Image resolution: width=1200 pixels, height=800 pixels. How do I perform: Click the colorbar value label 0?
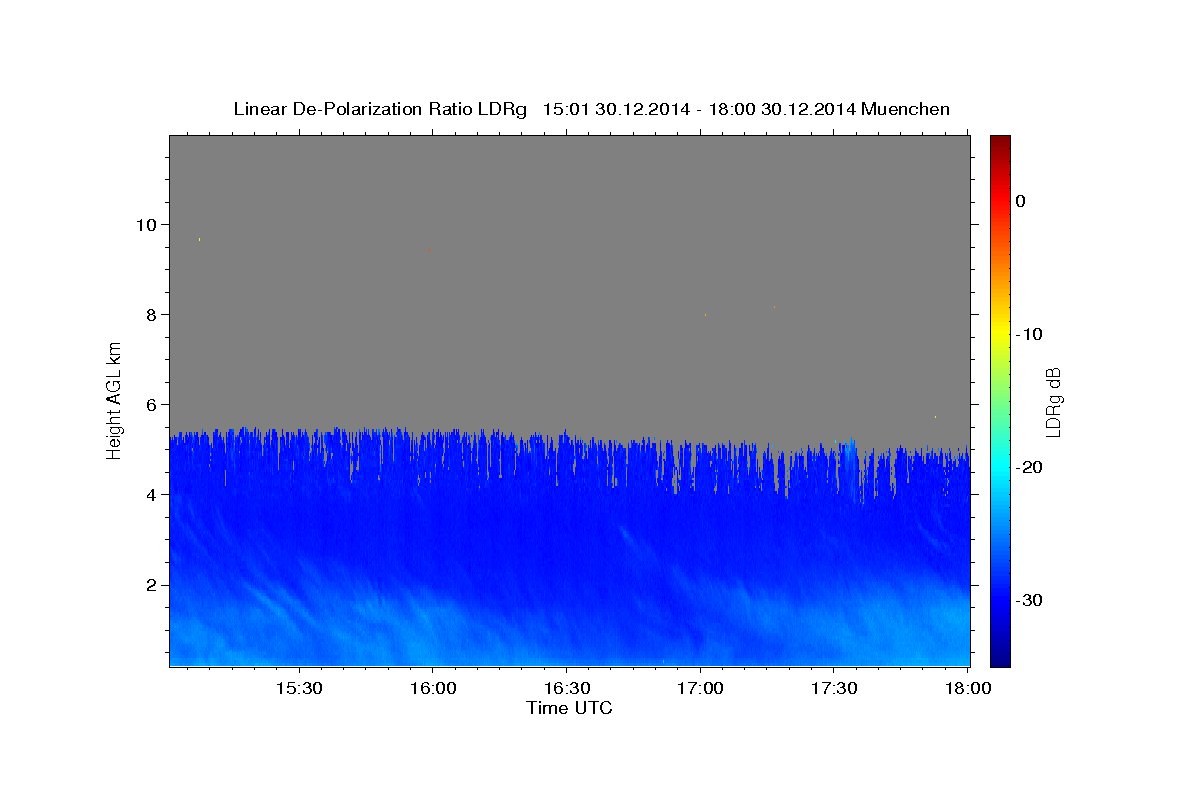pos(1020,201)
